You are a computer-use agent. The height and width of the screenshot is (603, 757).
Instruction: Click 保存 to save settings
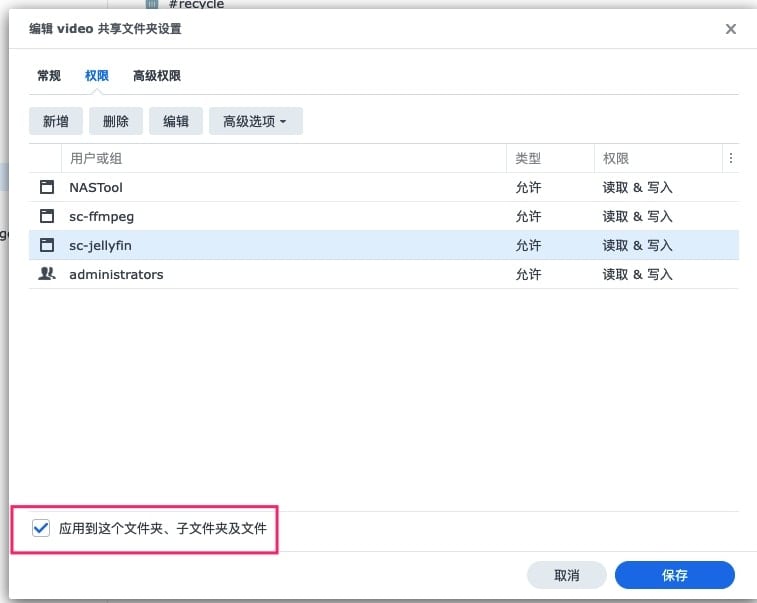click(x=674, y=575)
